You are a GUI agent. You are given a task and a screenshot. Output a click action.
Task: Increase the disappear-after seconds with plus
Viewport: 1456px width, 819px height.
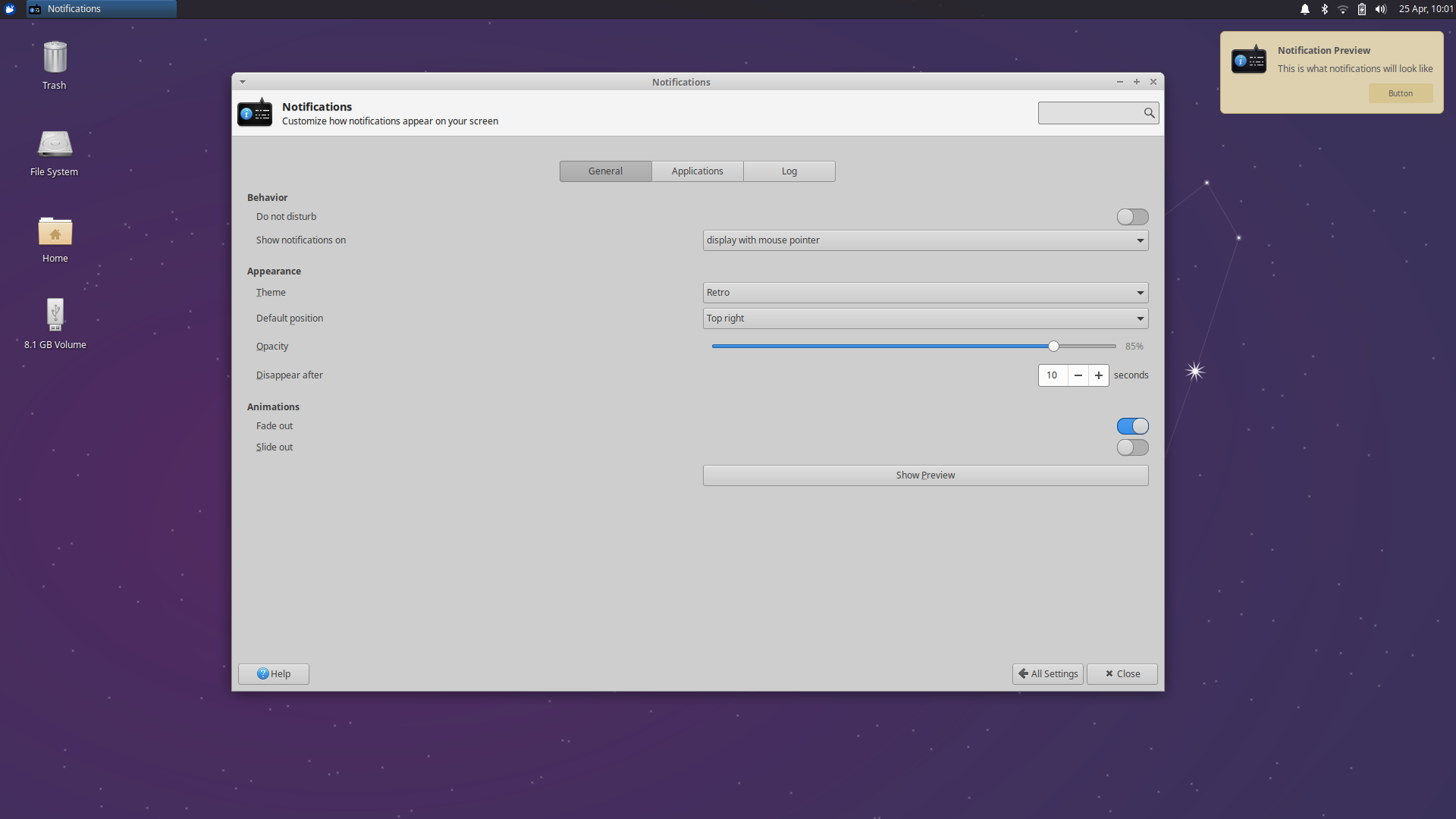[x=1098, y=375]
